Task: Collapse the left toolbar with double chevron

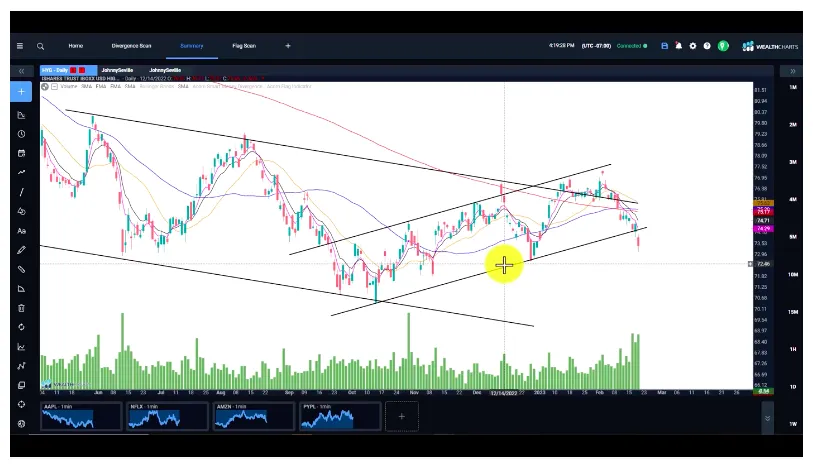Action: coord(22,72)
